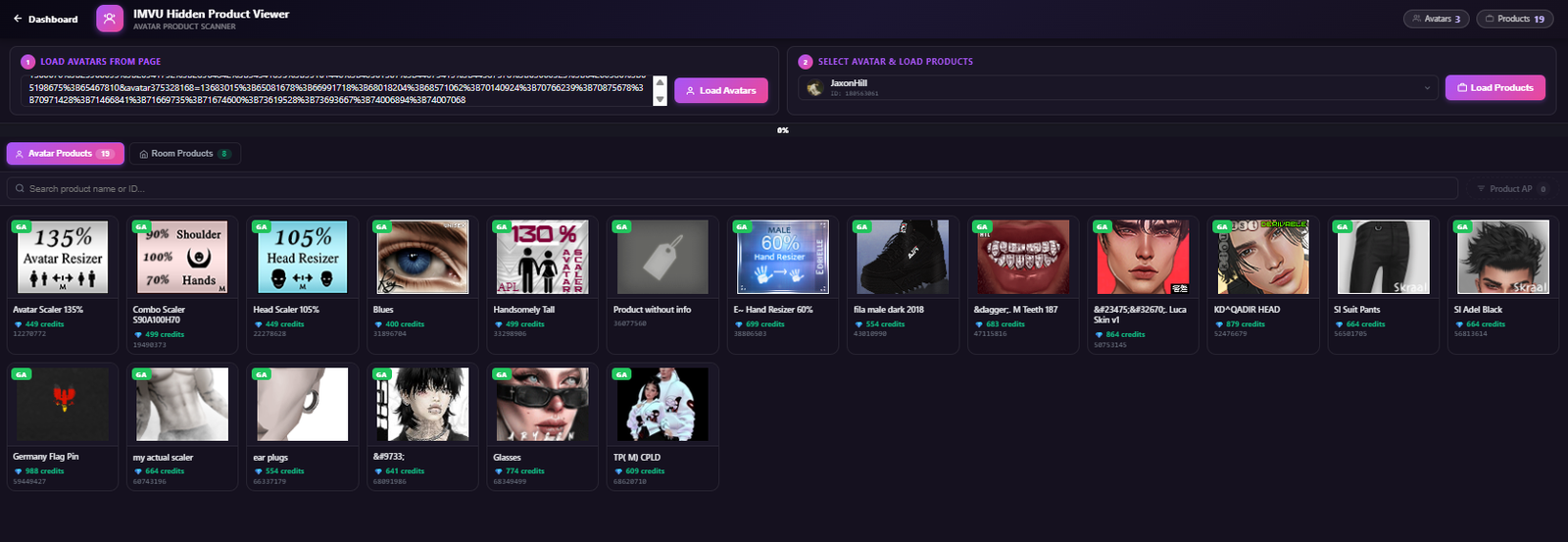The image size is (1568, 542).
Task: Switch to Avatar Products tab
Action: tap(67, 154)
